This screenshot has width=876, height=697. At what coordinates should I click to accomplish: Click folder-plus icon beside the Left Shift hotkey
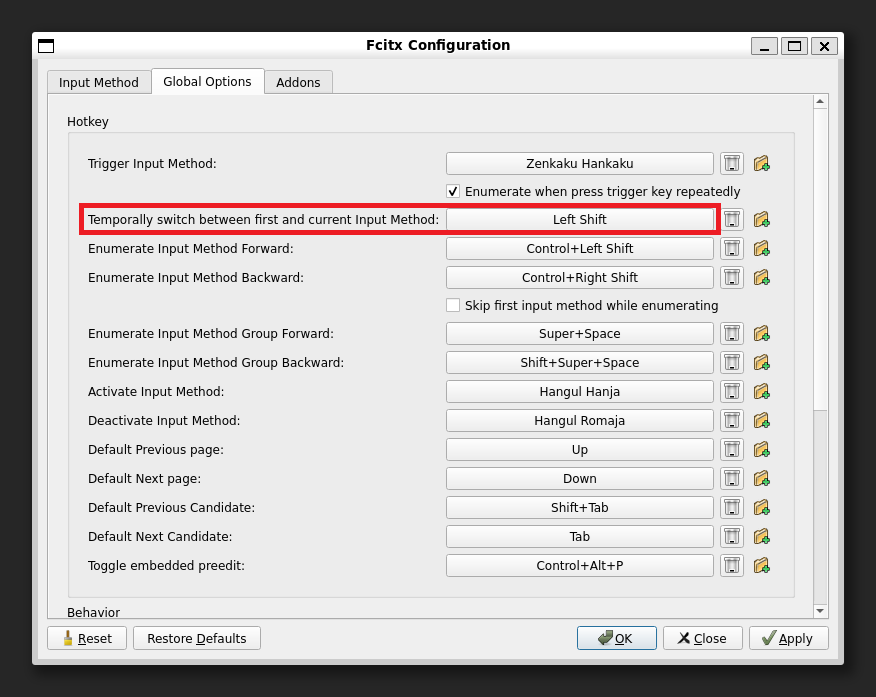pyautogui.click(x=761, y=219)
